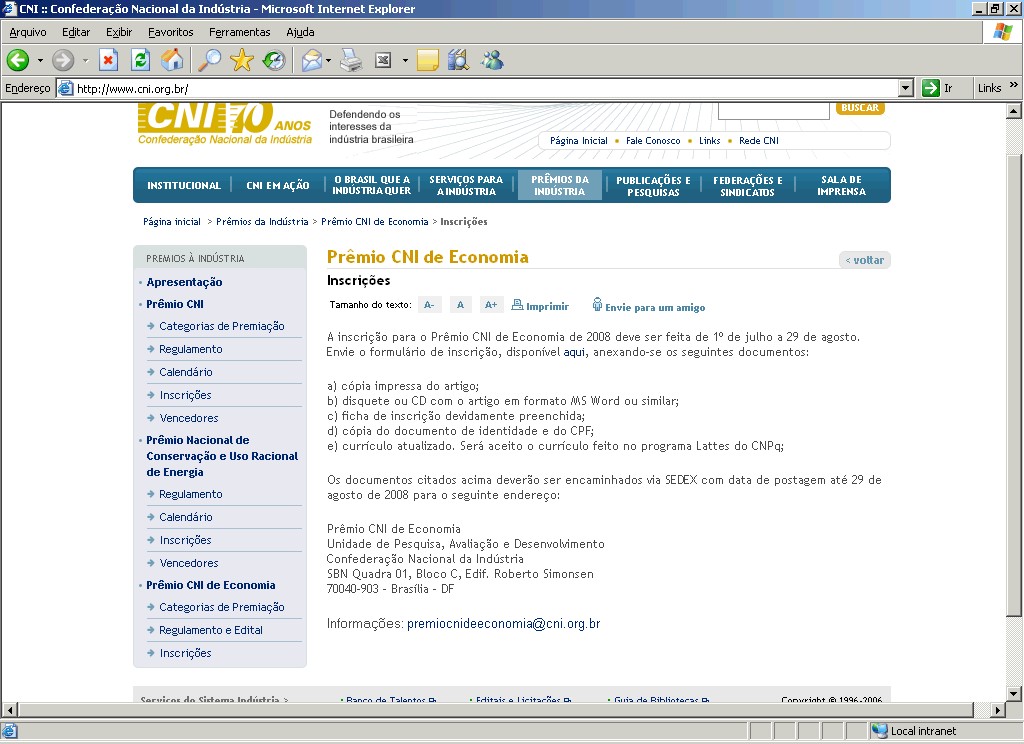Viewport: 1024px width, 744px height.
Task: Click Prêmio CNI de Economia breadcrumb
Action: click(x=375, y=222)
